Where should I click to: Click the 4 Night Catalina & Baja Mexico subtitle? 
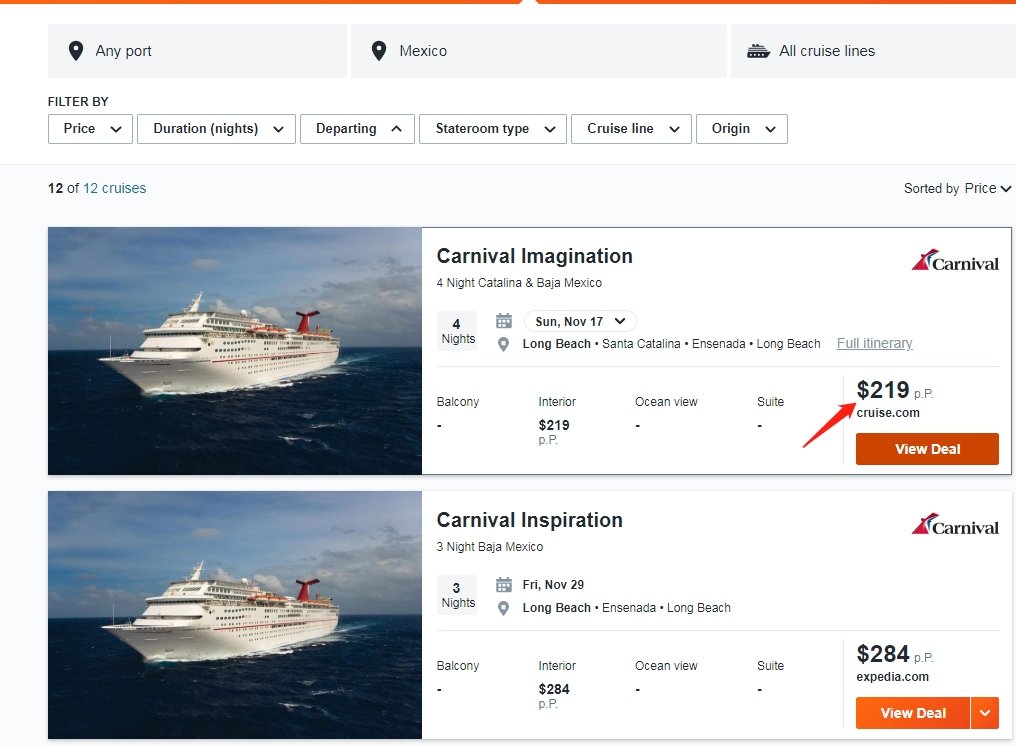click(x=519, y=283)
